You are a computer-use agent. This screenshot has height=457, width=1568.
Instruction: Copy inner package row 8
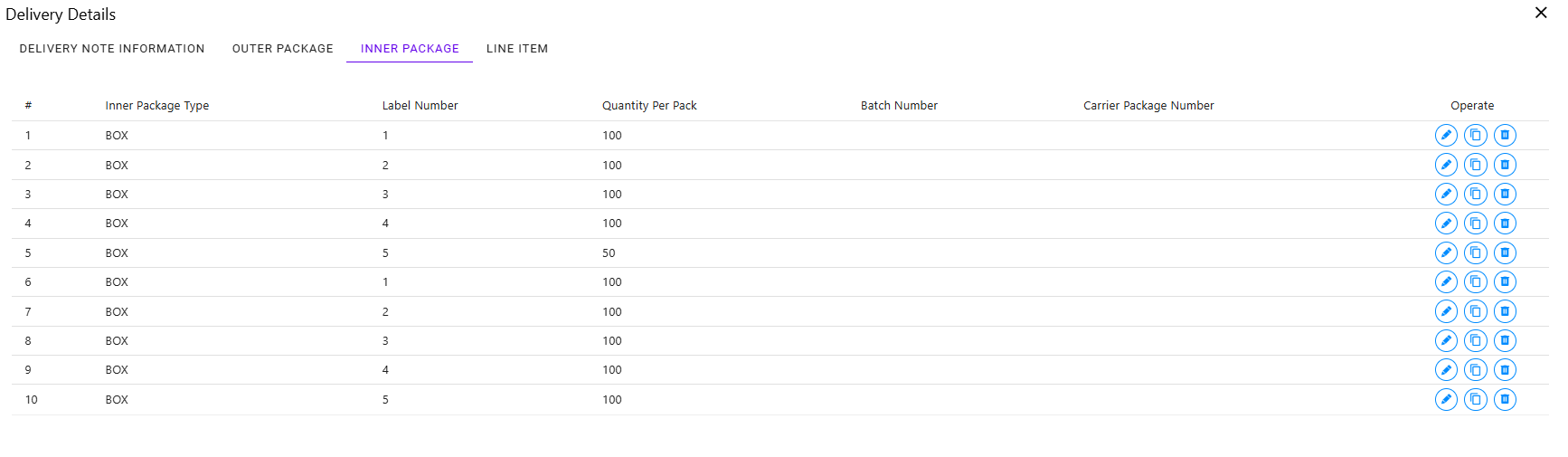1475,340
